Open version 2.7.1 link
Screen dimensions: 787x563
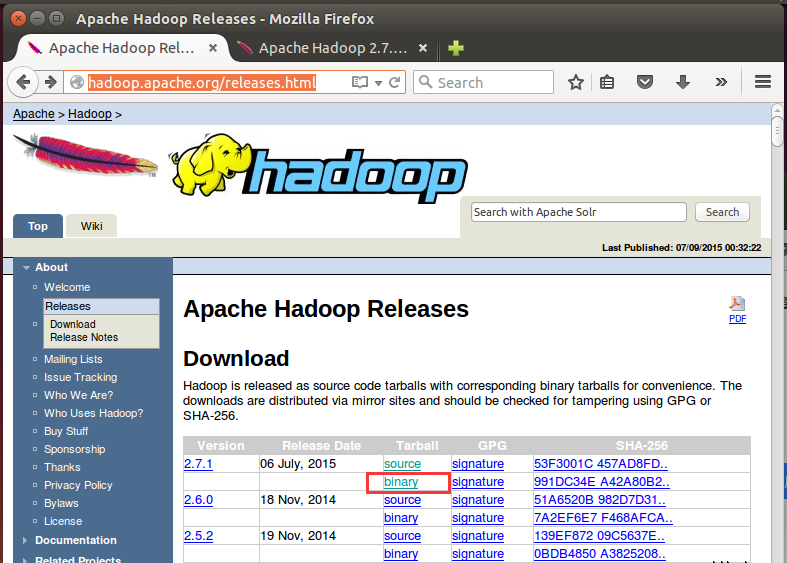pyautogui.click(x=198, y=464)
